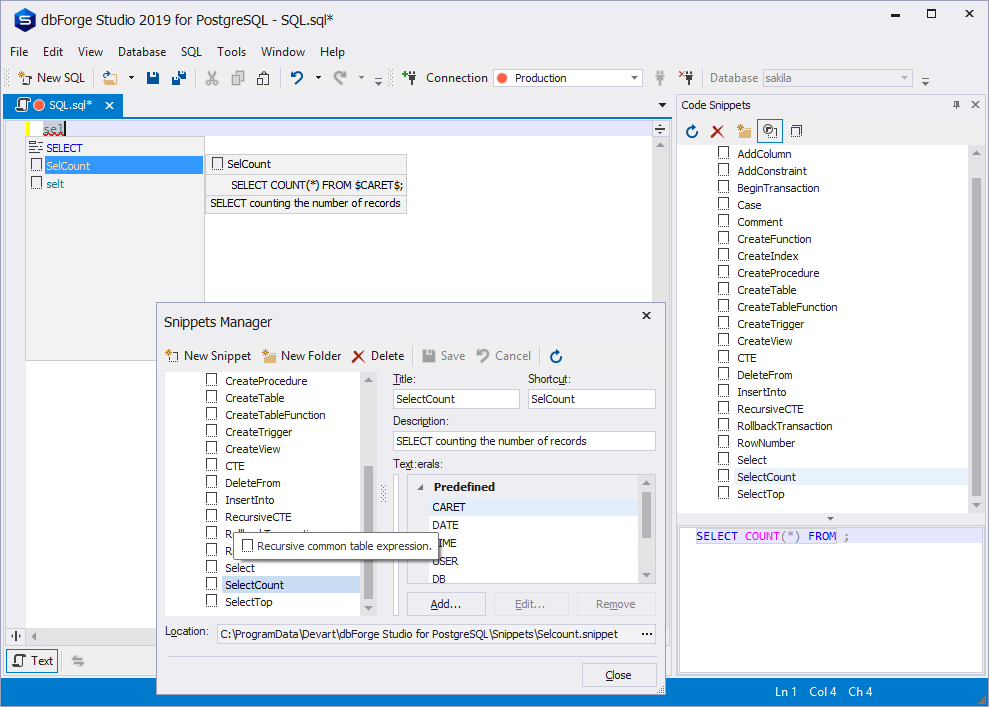Click Delete in Snippets Manager toolbar

pos(378,356)
